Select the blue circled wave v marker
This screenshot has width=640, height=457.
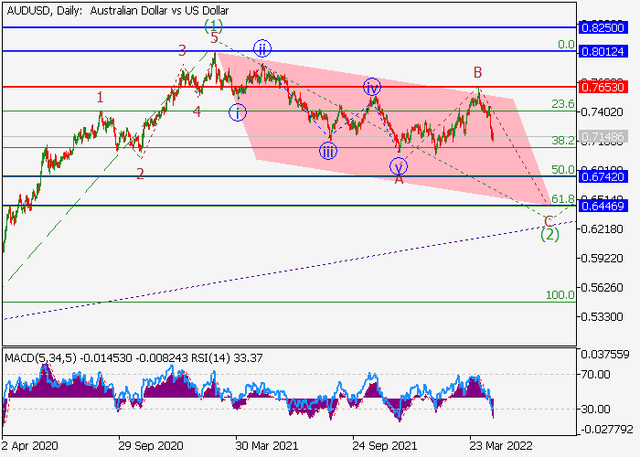pyautogui.click(x=399, y=165)
